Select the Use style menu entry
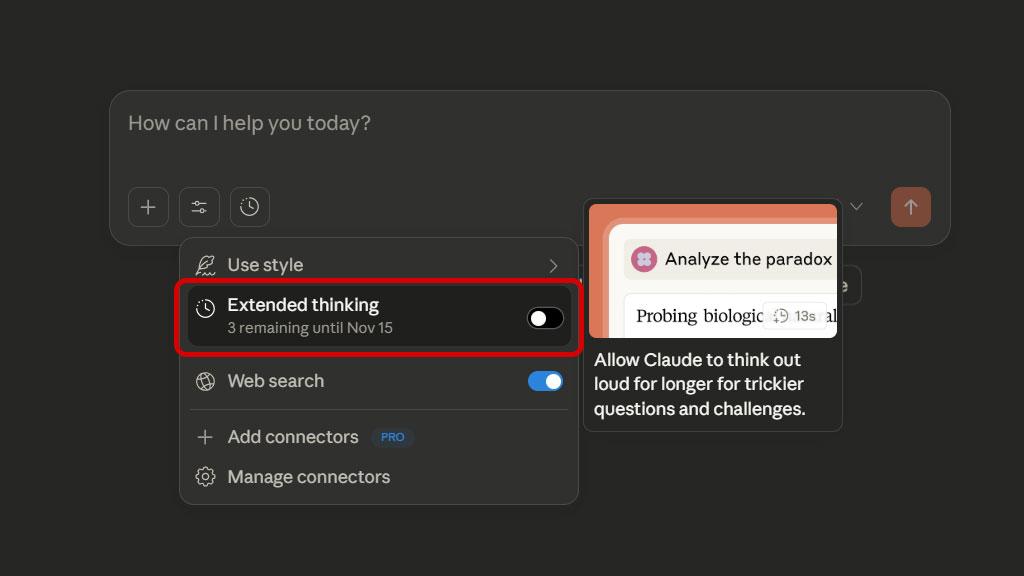 pos(265,265)
